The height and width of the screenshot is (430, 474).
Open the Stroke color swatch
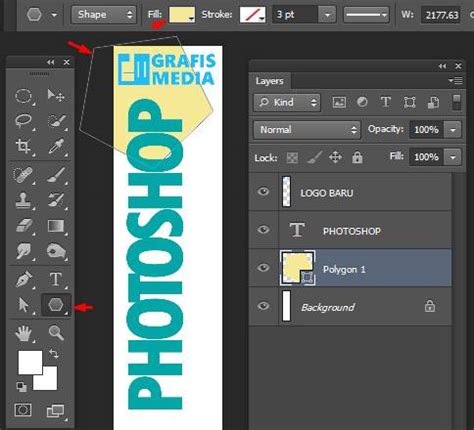[x=253, y=15]
